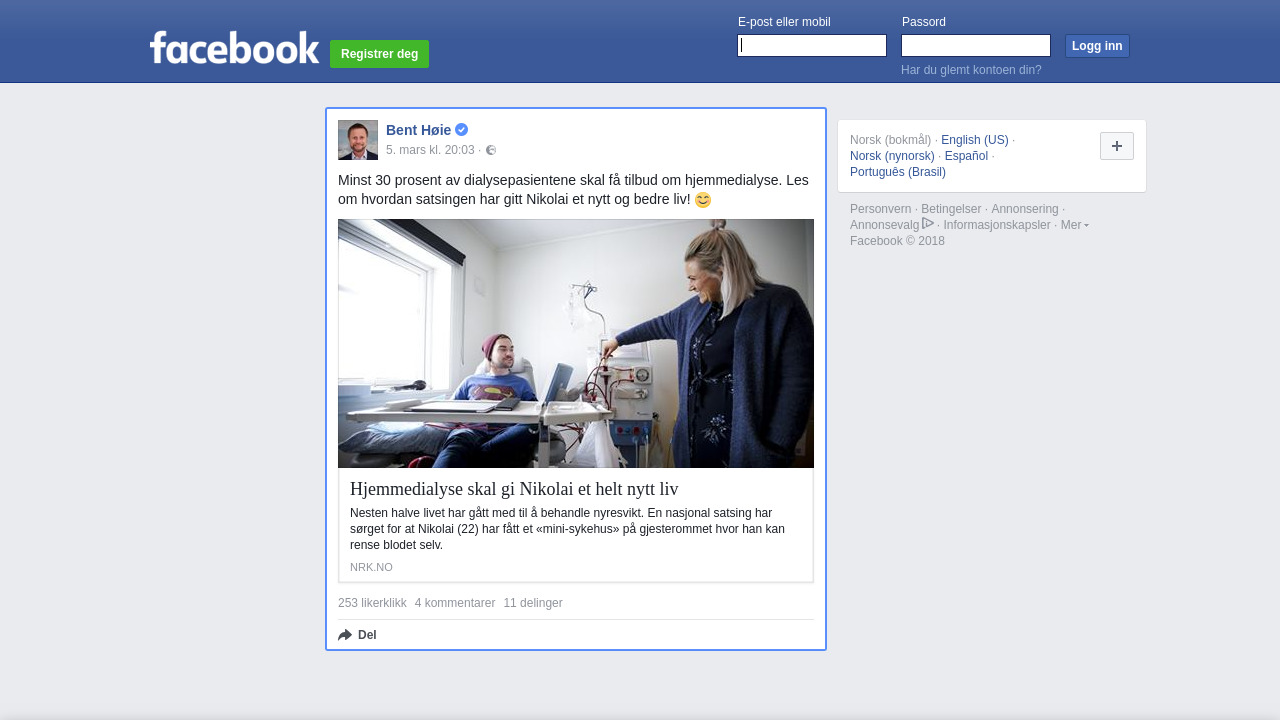Click the Facebook logo
1280x720 pixels.
click(x=234, y=47)
